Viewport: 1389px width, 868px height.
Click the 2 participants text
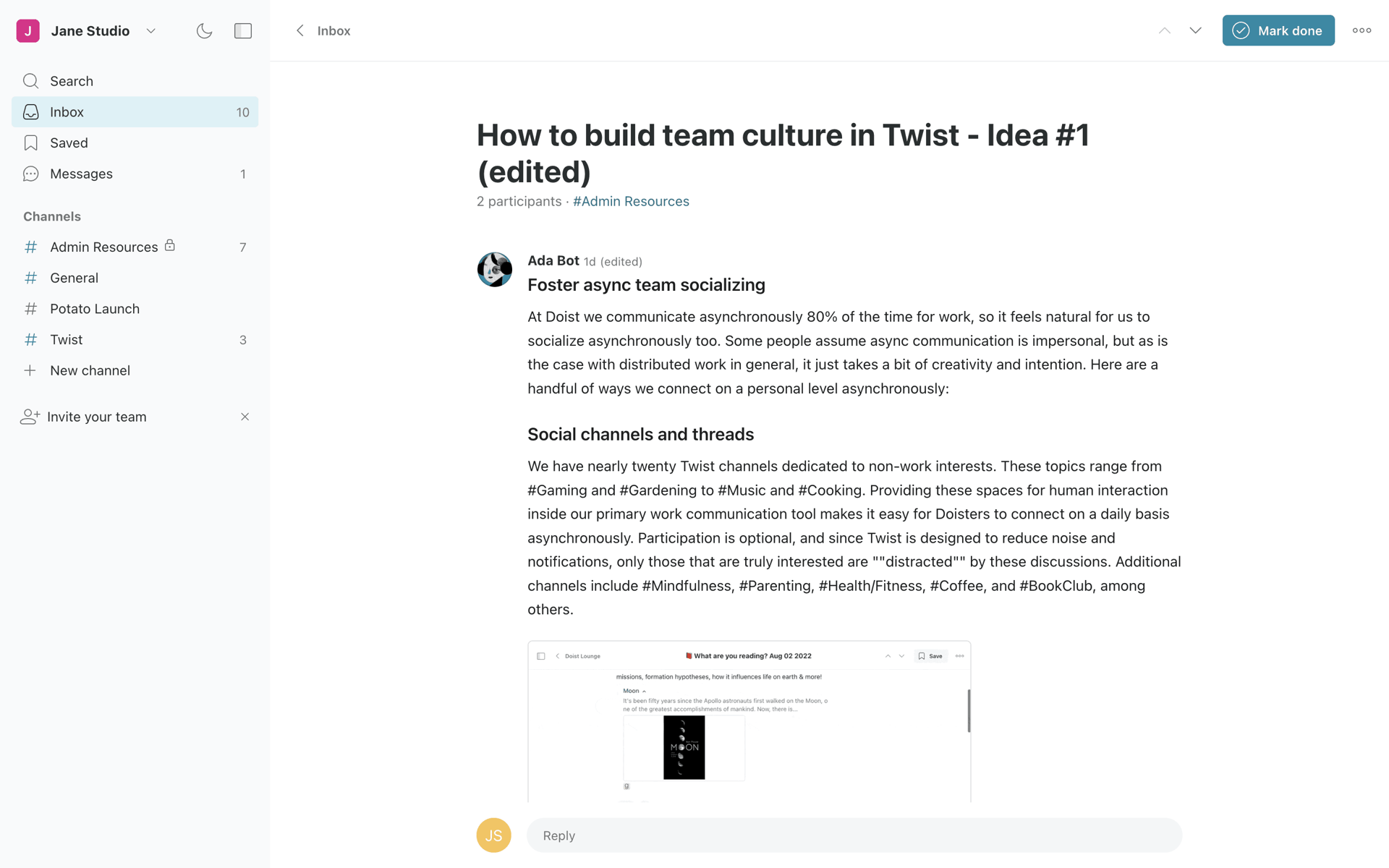[x=519, y=201]
